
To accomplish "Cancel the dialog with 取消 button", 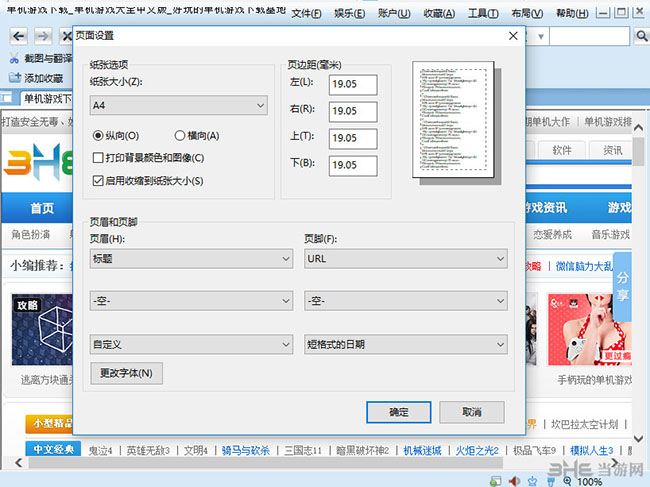I will [x=472, y=412].
